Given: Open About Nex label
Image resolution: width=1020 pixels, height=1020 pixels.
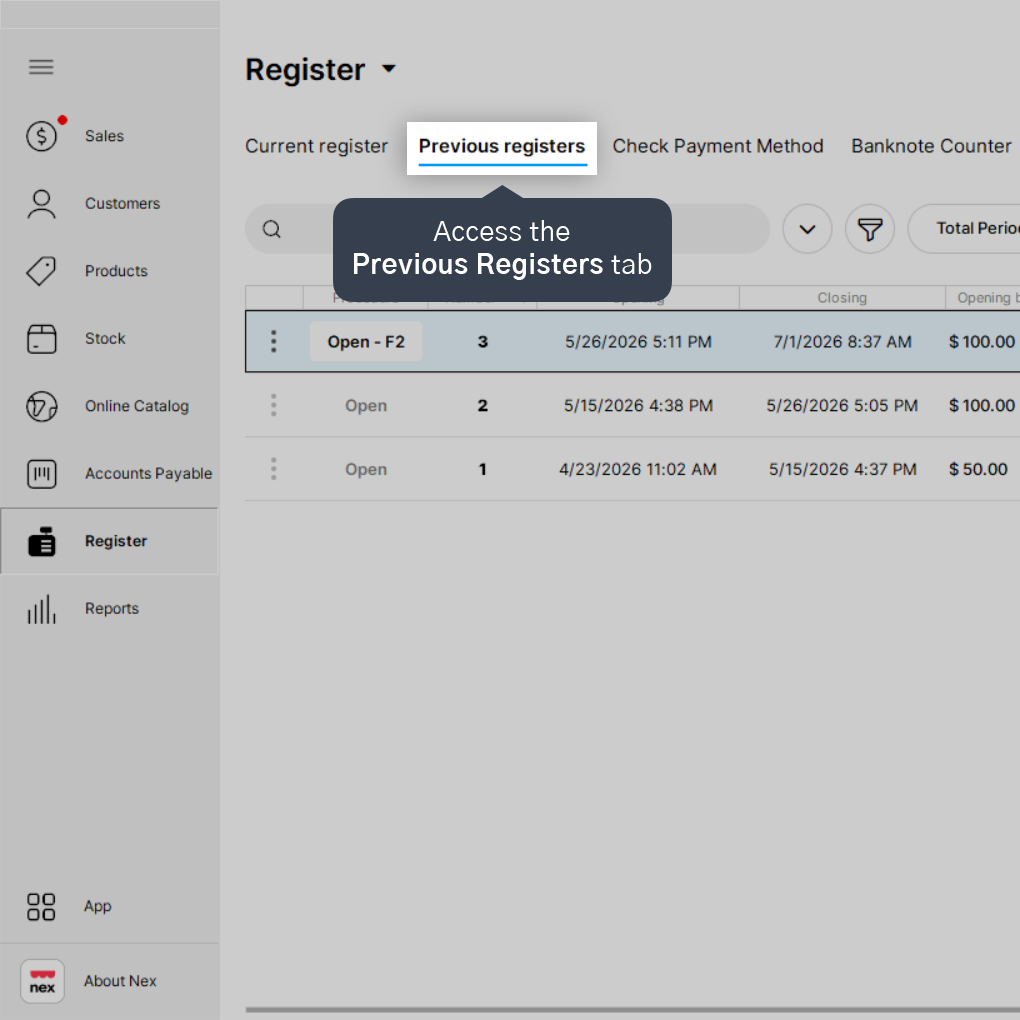Looking at the screenshot, I should (x=120, y=981).
